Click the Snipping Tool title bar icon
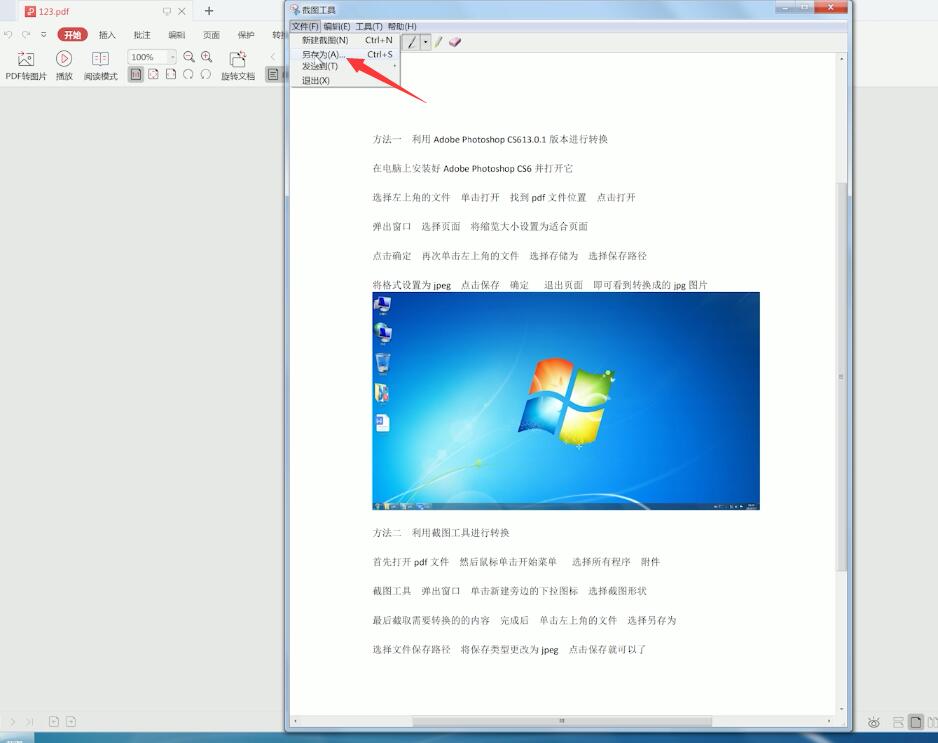 pyautogui.click(x=295, y=10)
